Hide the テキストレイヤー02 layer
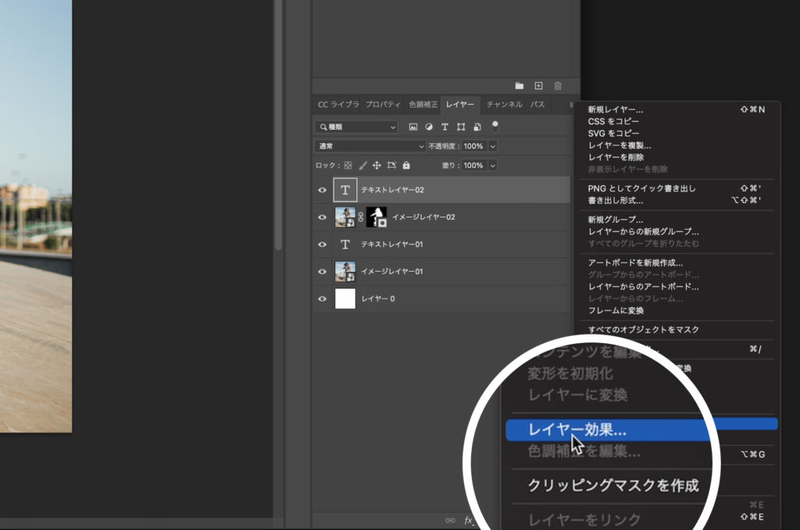 tap(322, 190)
